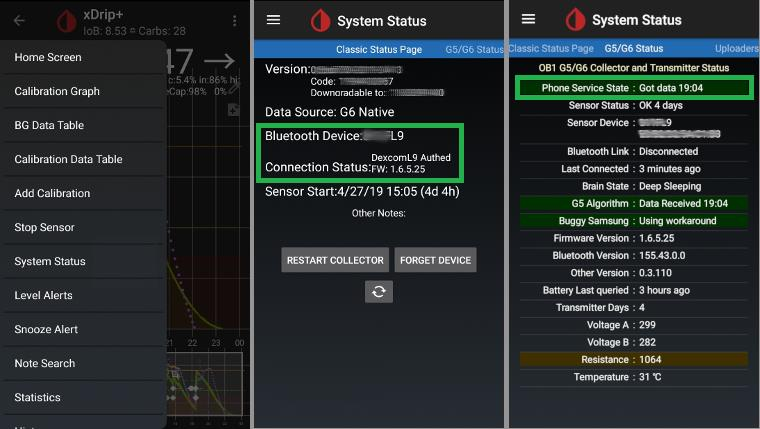760x429 pixels.
Task: Tap Sensor Status OK 4 days row
Action: click(633, 105)
